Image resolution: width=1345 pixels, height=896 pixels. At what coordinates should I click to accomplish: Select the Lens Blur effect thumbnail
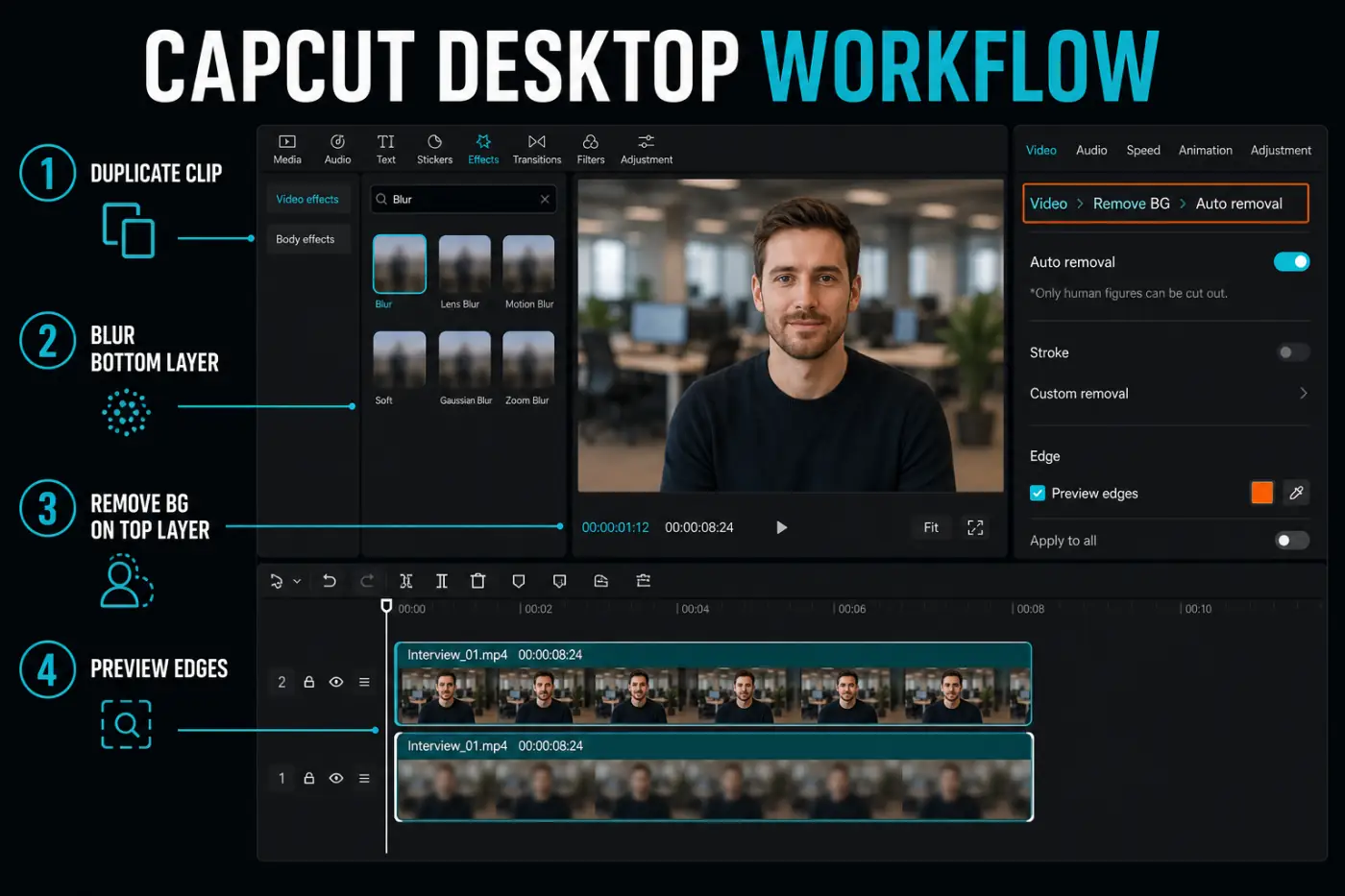465,264
